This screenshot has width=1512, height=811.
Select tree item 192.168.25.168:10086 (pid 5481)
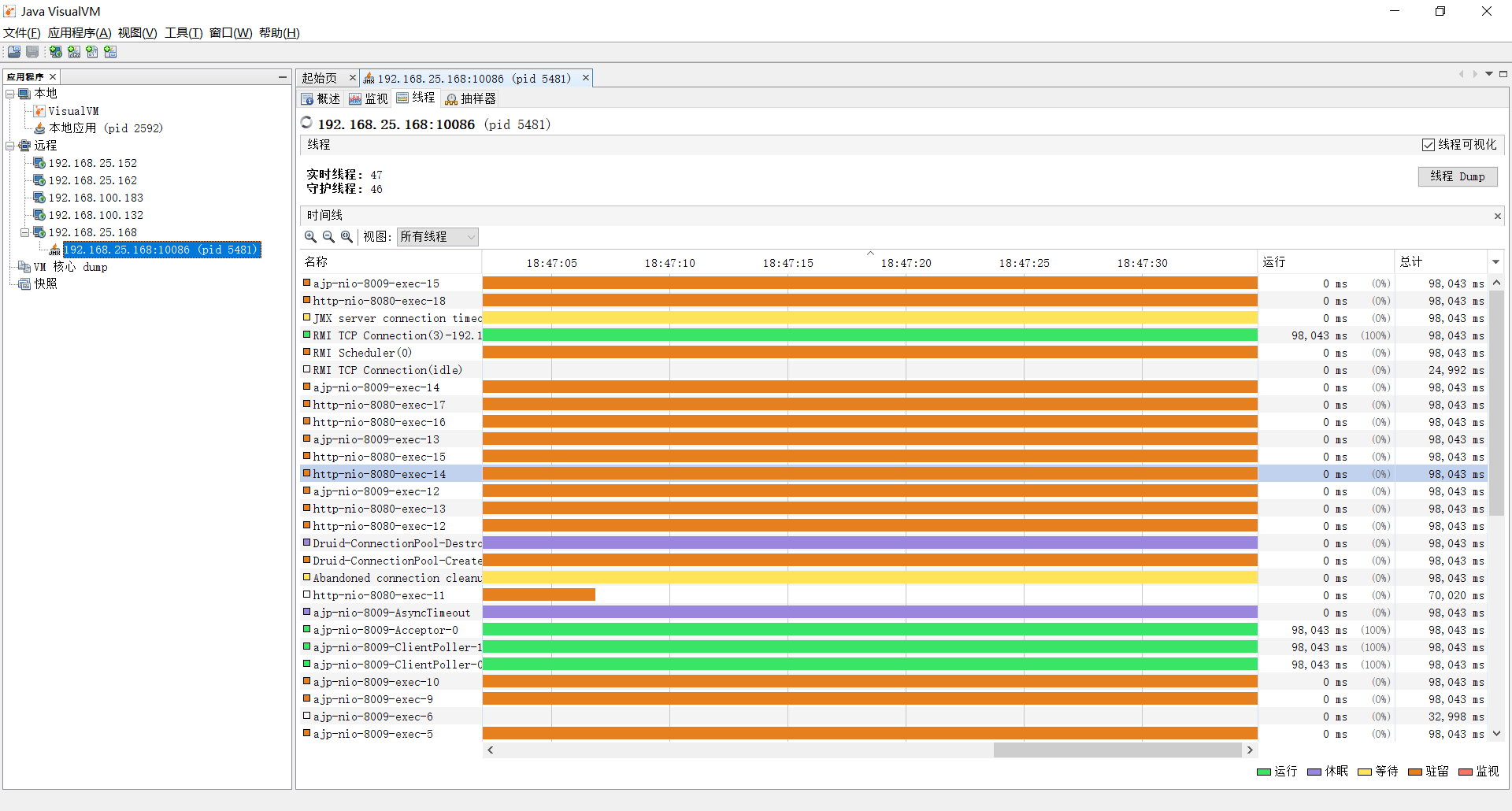[161, 250]
